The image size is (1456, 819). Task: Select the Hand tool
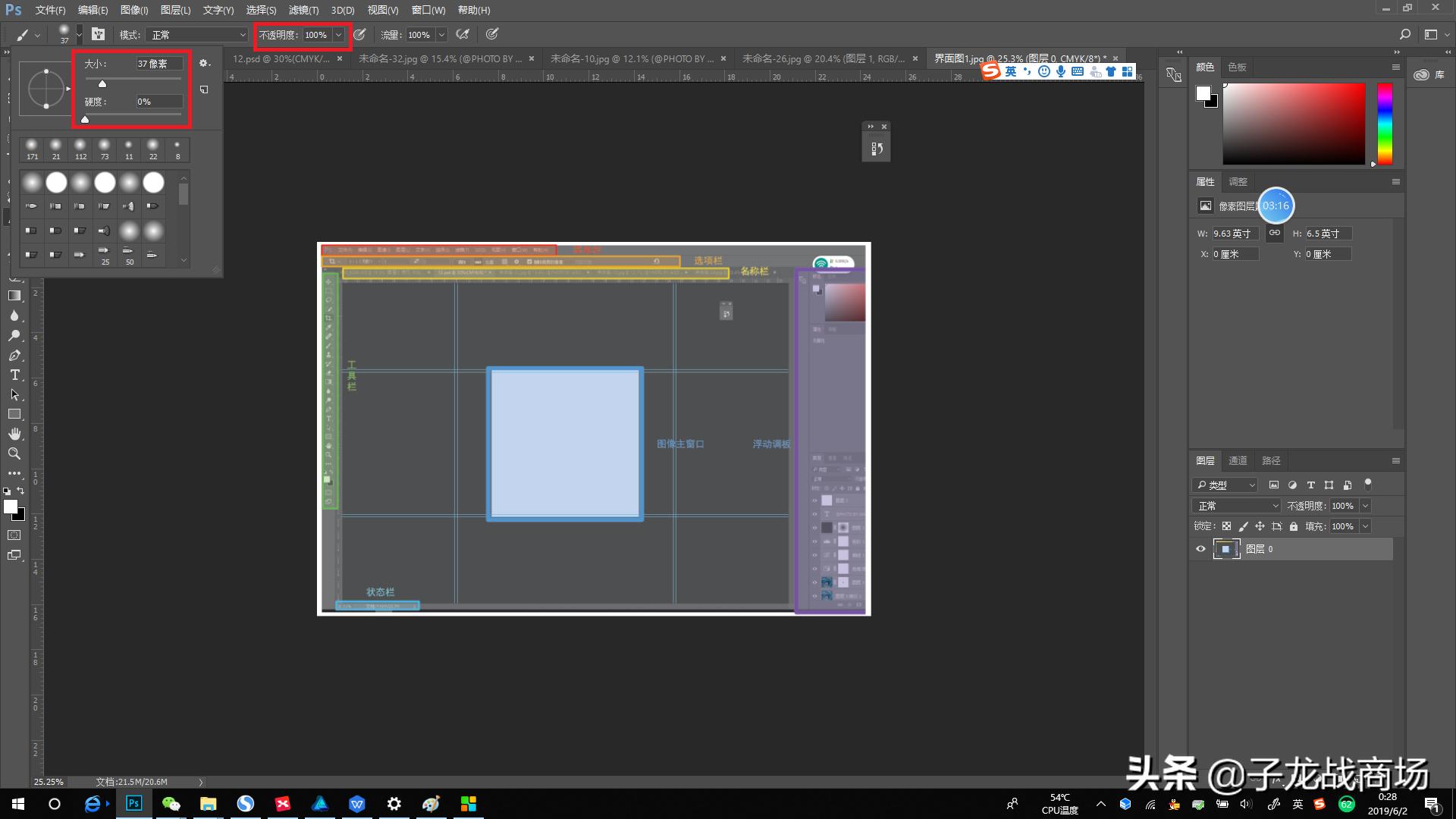click(14, 434)
